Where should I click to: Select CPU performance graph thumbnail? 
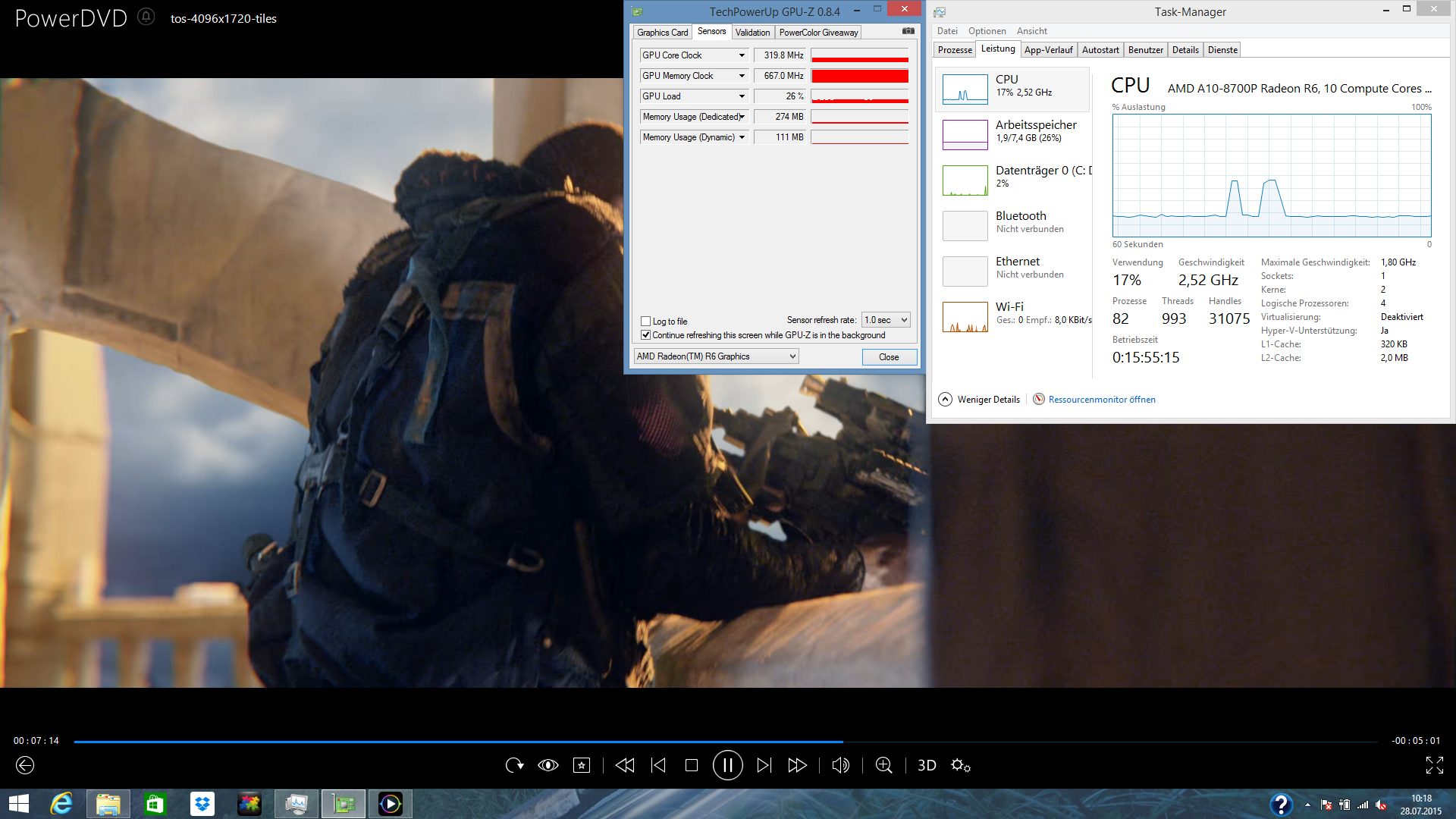965,89
